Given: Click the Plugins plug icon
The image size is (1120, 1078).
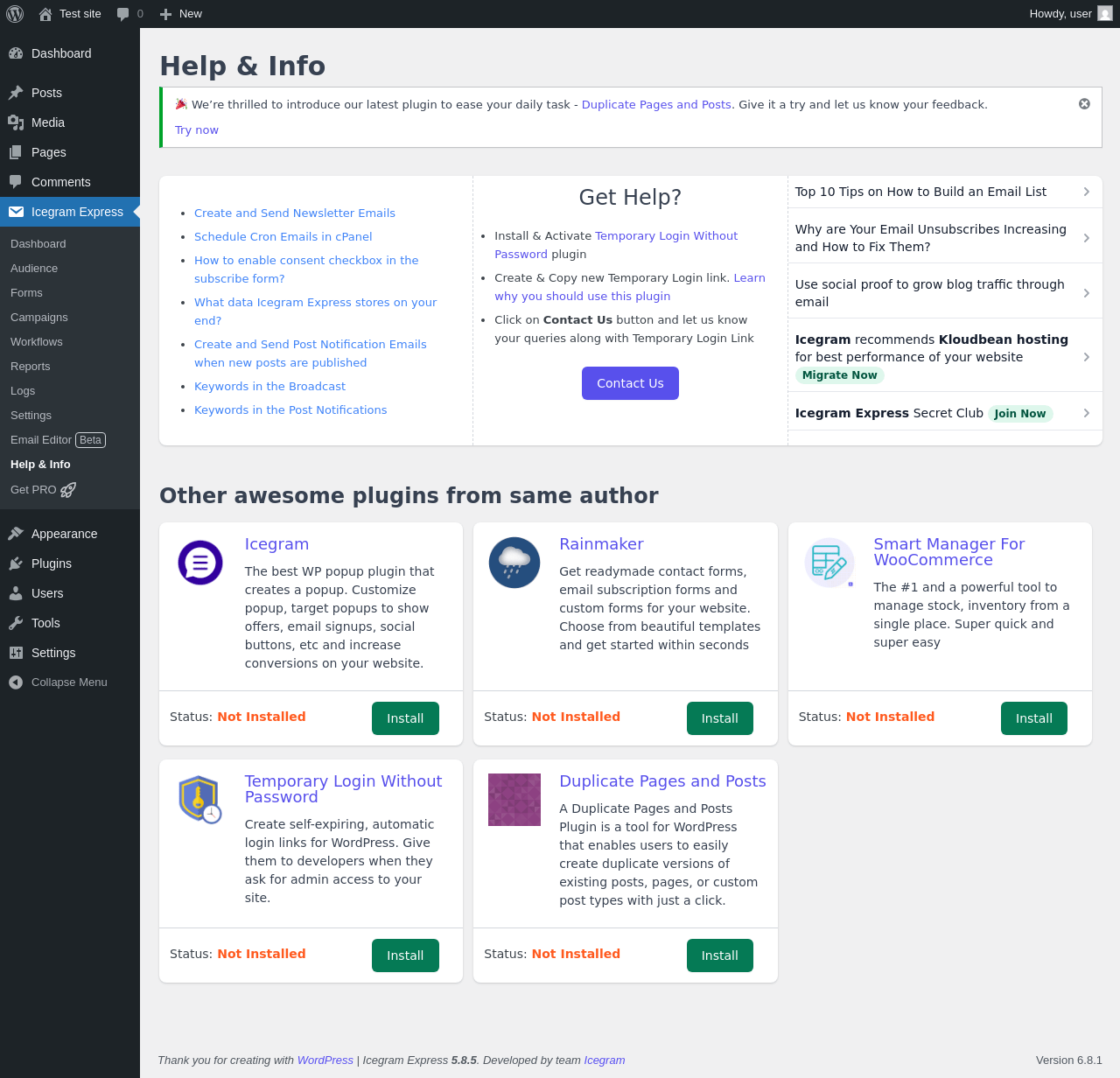Looking at the screenshot, I should 16,563.
